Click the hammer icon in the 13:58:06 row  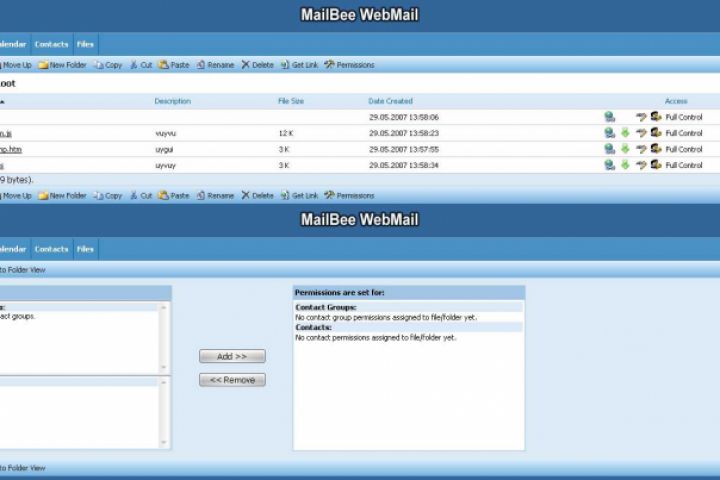[x=641, y=117]
